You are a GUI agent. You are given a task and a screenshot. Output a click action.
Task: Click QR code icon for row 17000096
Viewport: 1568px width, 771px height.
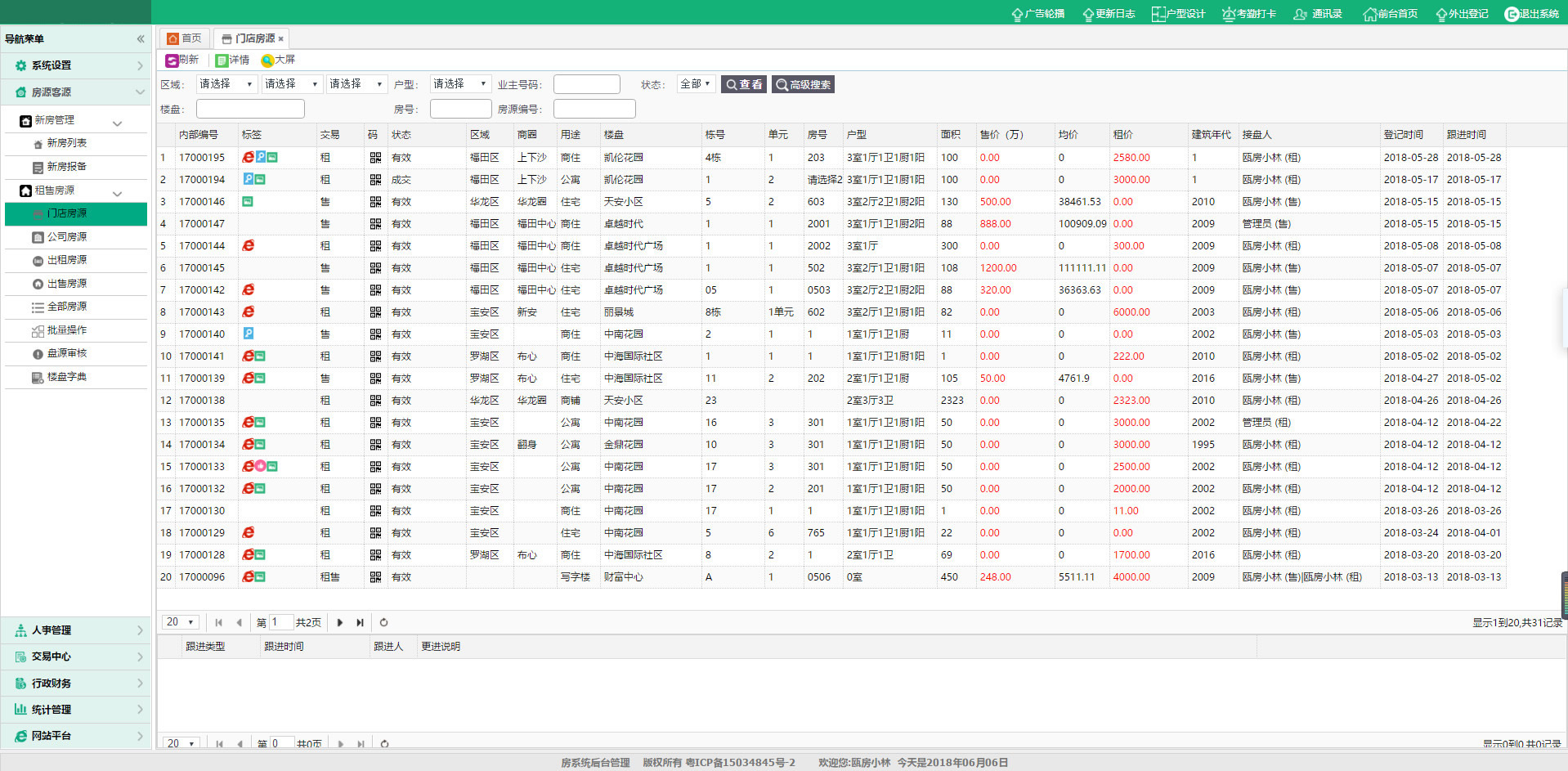375,577
